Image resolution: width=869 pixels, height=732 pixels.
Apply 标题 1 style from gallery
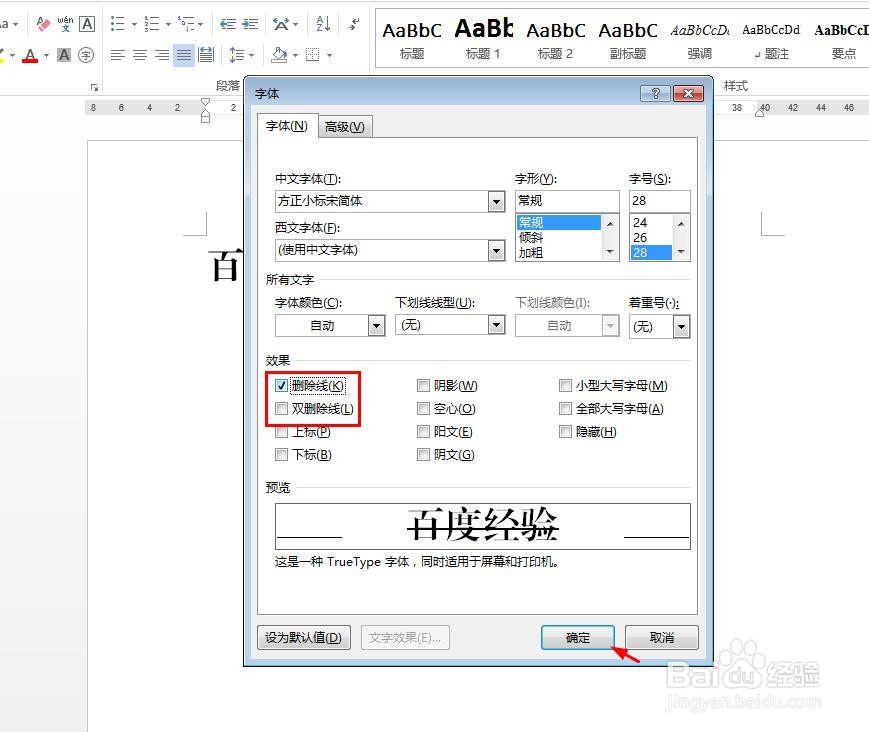click(x=483, y=38)
